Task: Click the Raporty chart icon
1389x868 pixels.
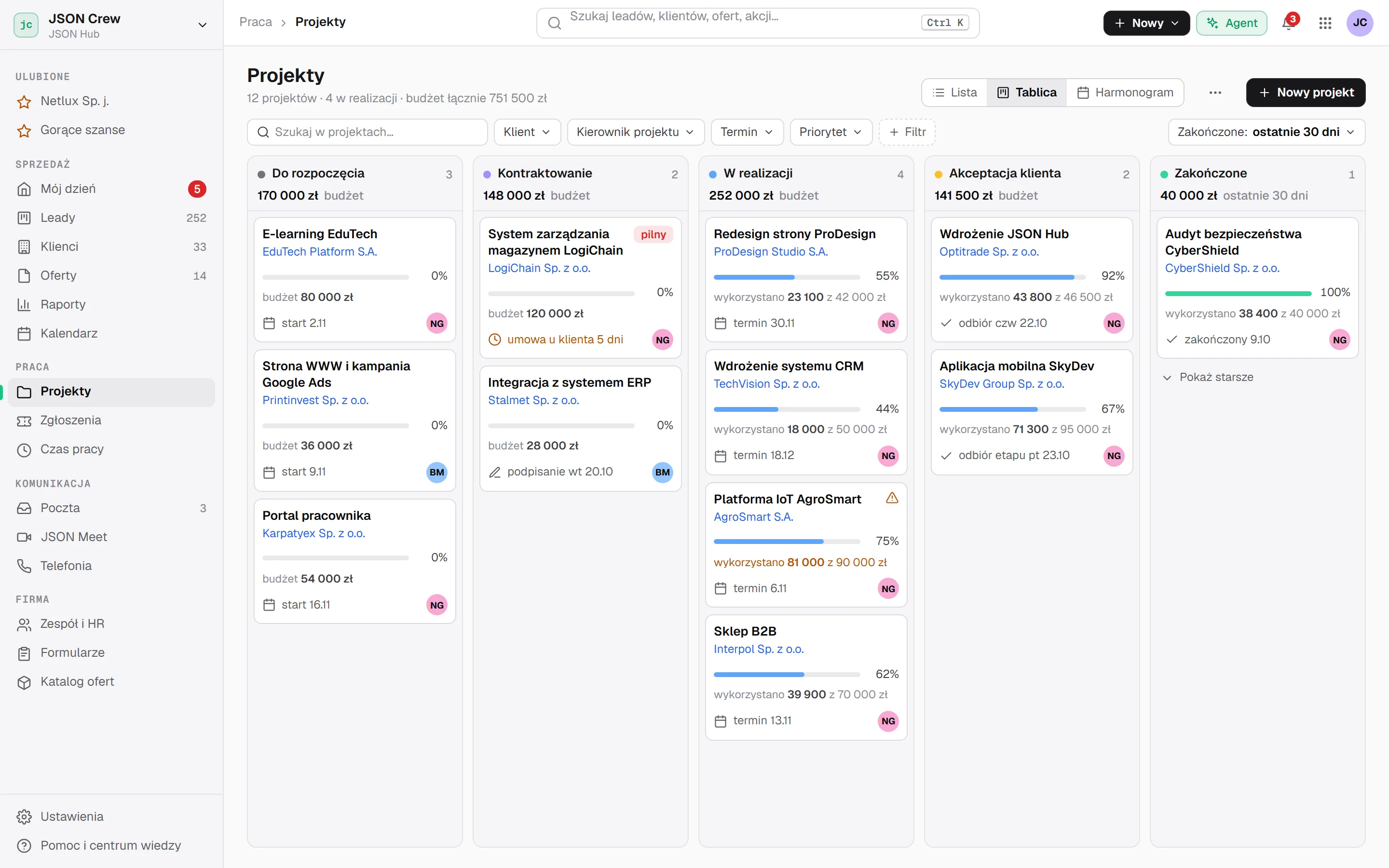Action: click(24, 305)
